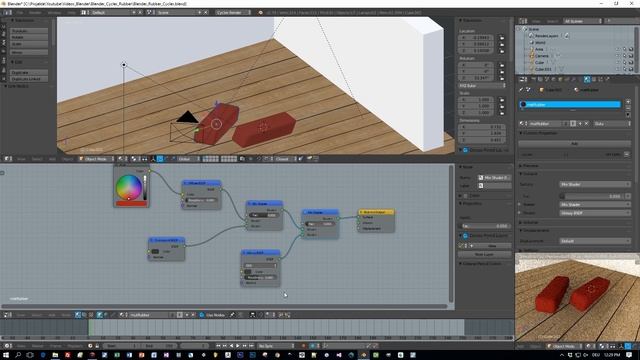Image resolution: width=640 pixels, height=360 pixels.
Task: Select the matRubber material slot
Action: (570, 104)
